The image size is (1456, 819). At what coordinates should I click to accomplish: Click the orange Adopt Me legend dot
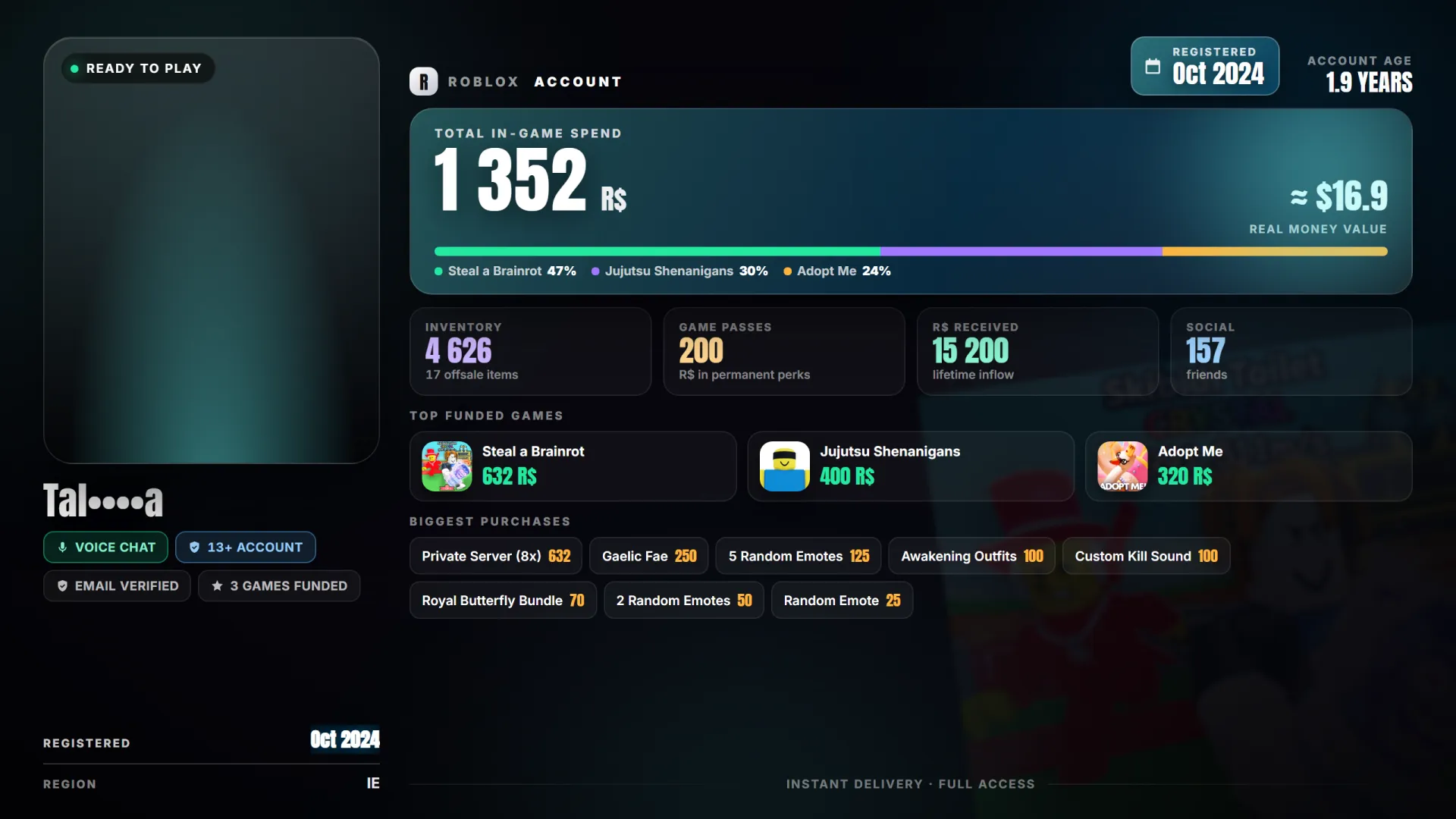787,271
